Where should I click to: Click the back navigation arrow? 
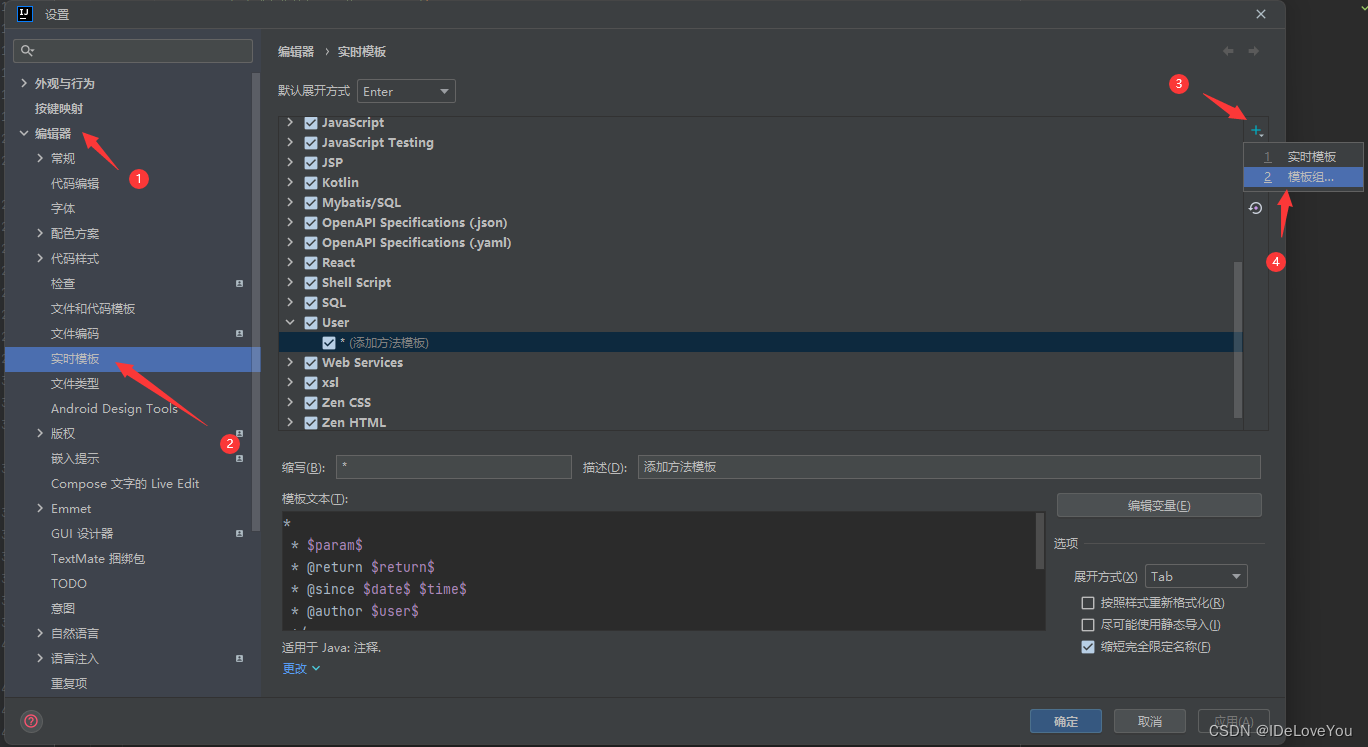coord(1228,51)
